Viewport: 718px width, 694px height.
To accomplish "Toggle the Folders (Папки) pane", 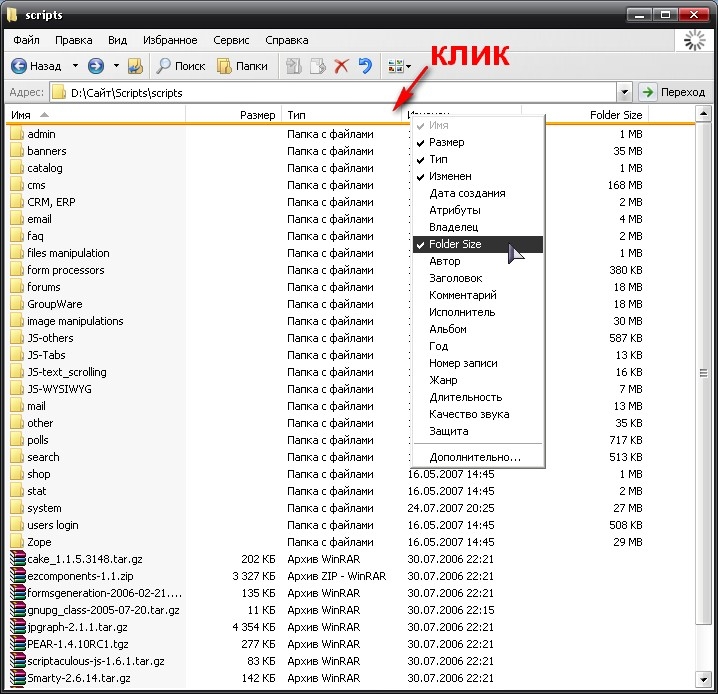I will pos(241,66).
